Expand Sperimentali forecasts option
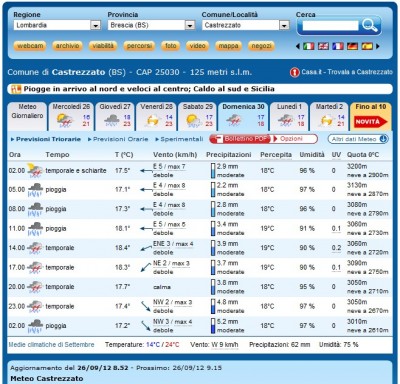 (179, 139)
